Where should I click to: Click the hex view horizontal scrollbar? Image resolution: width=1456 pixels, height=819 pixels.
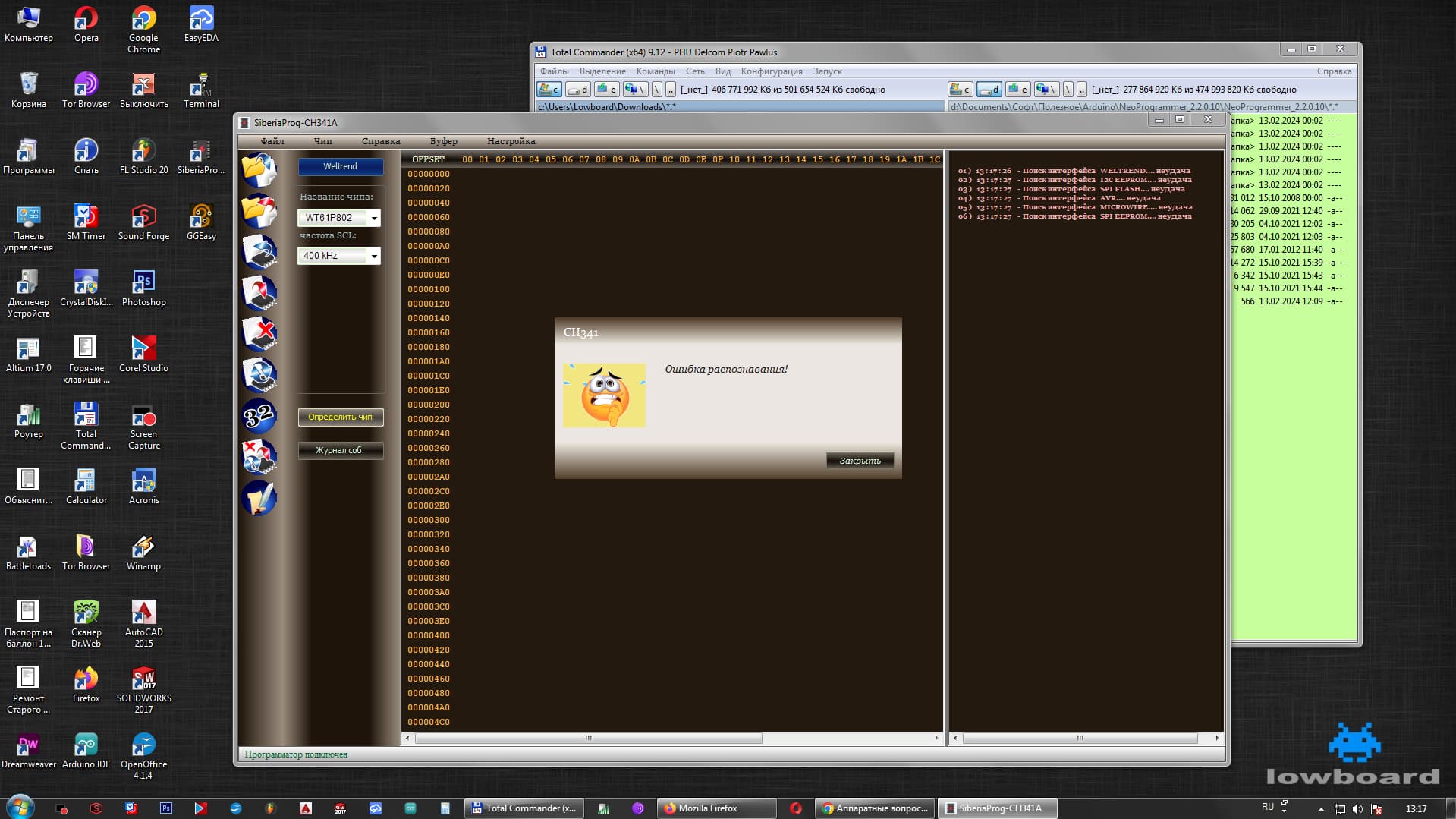tap(588, 738)
